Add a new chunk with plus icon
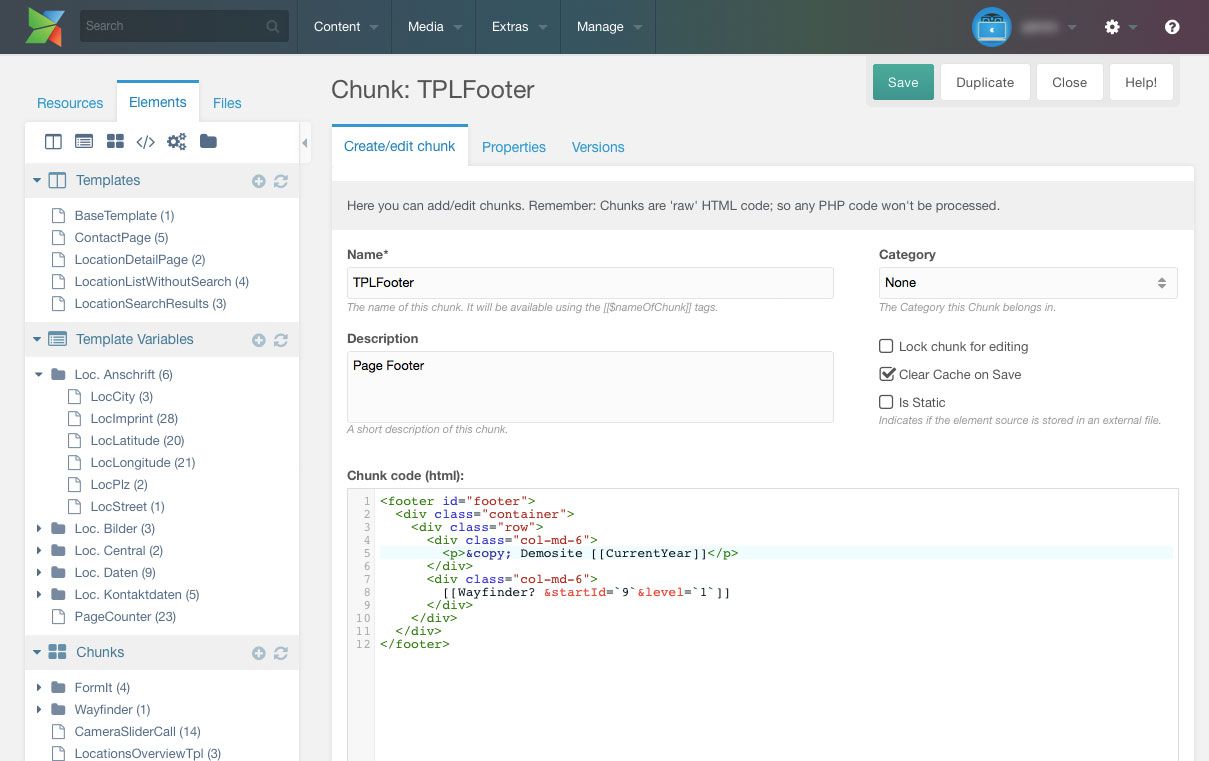Image resolution: width=1209 pixels, height=761 pixels. [259, 653]
